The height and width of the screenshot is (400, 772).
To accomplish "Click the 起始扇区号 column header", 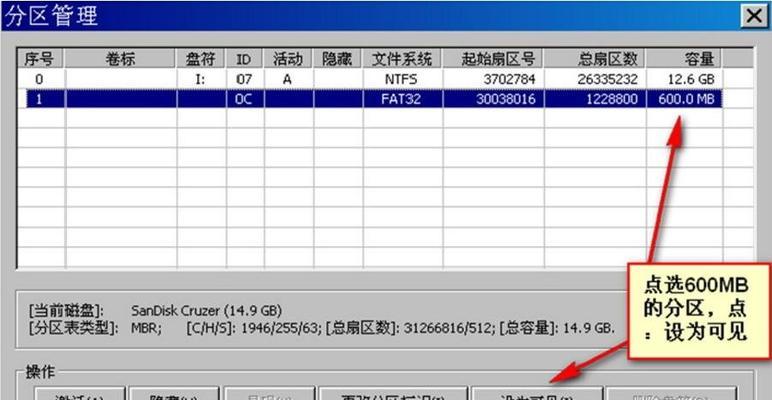I will [493, 59].
